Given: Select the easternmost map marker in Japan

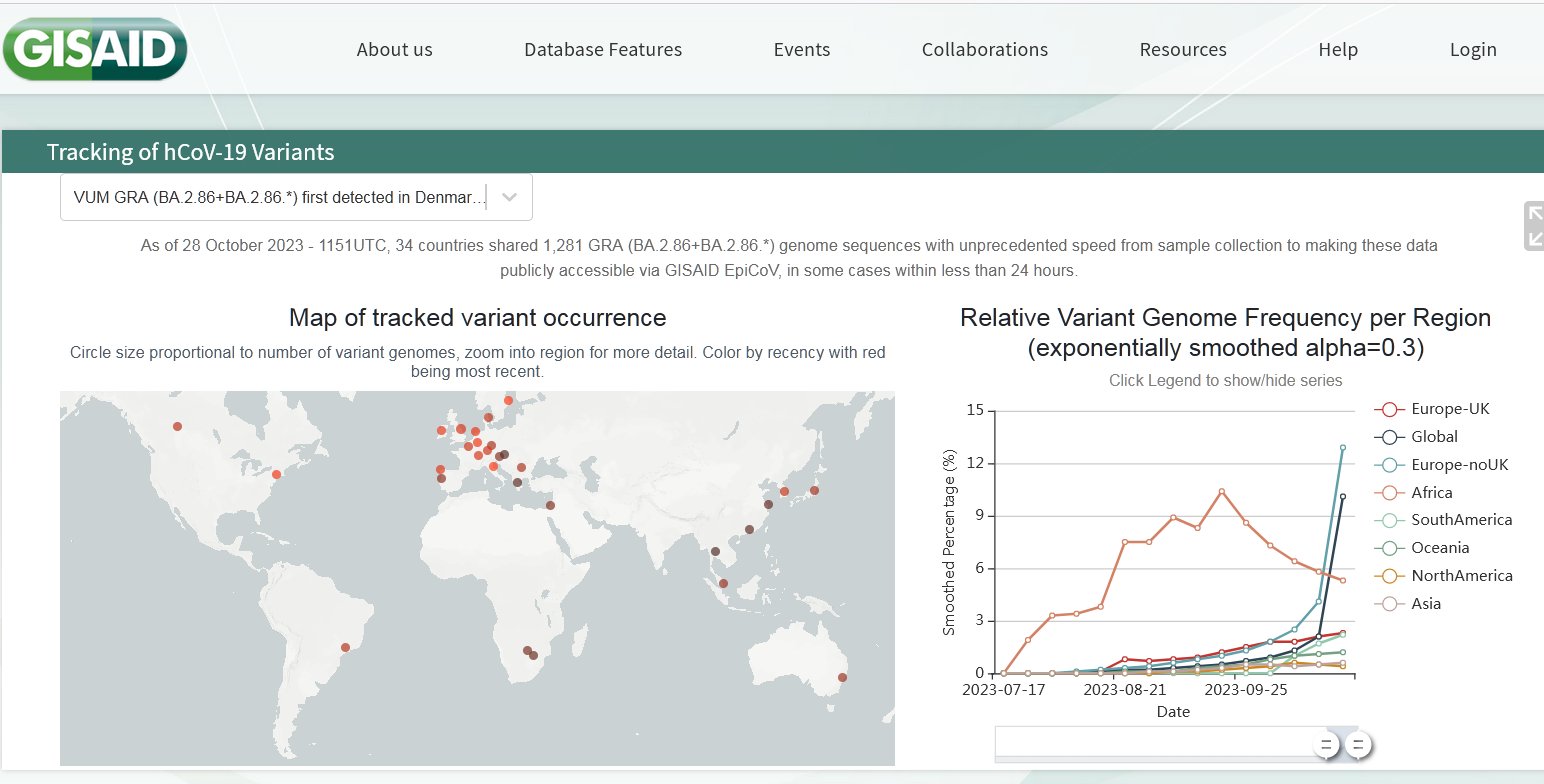Looking at the screenshot, I should (814, 490).
